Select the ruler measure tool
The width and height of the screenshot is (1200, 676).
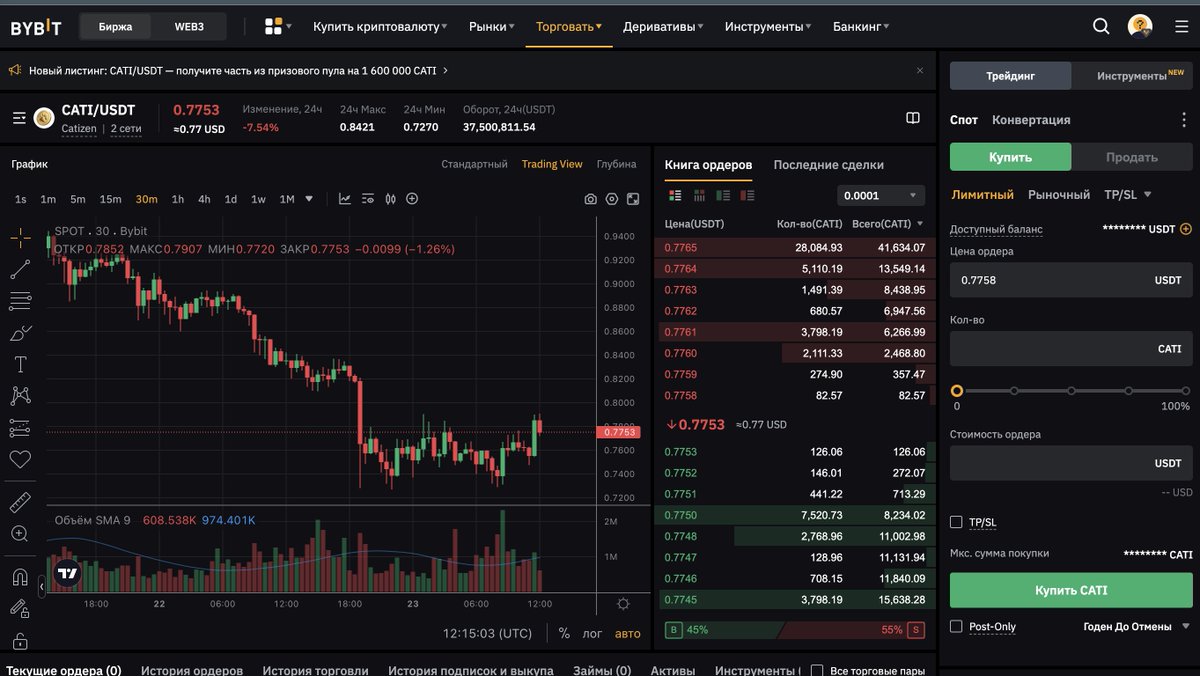point(20,502)
